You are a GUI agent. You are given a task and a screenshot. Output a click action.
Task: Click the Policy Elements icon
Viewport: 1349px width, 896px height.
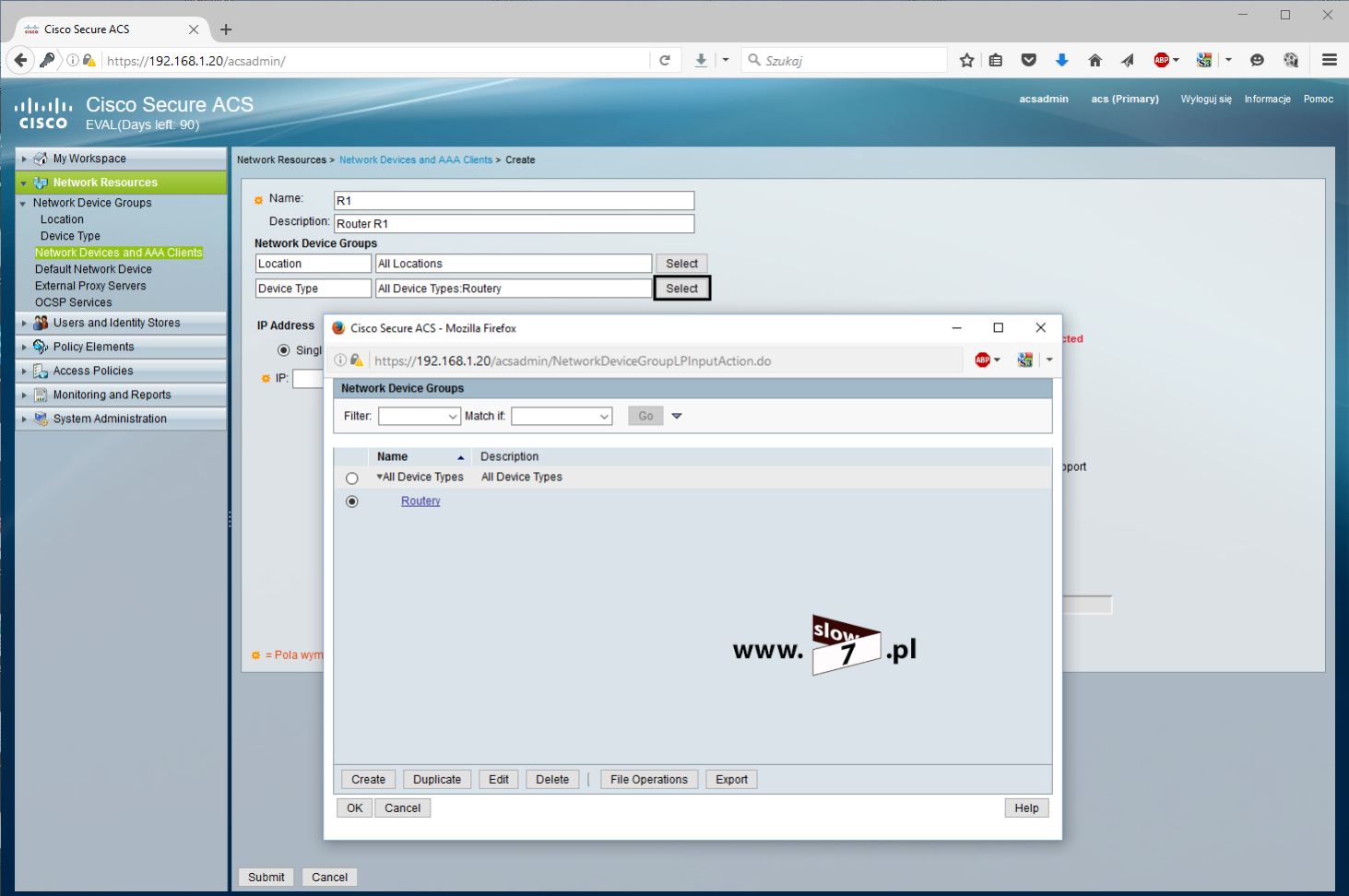click(41, 347)
